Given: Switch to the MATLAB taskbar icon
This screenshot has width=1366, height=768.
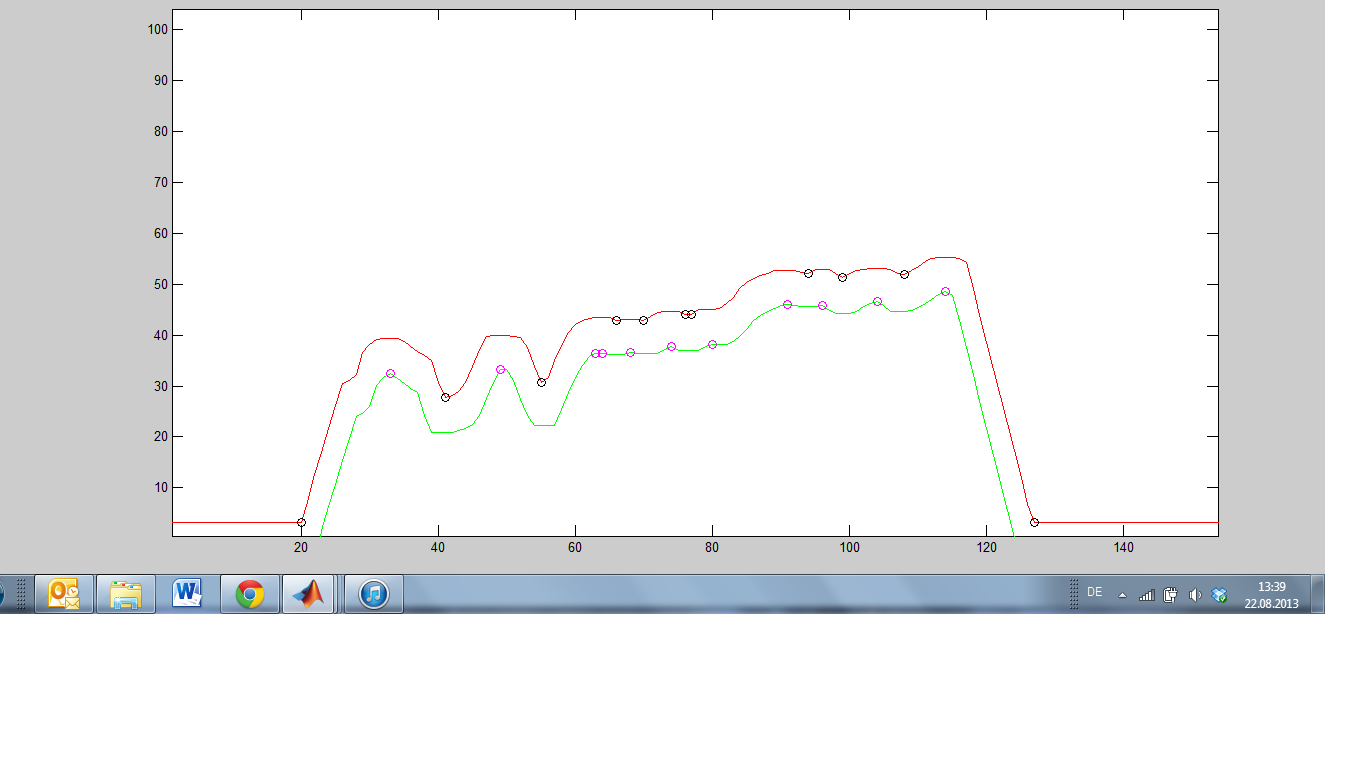Looking at the screenshot, I should click(x=309, y=594).
